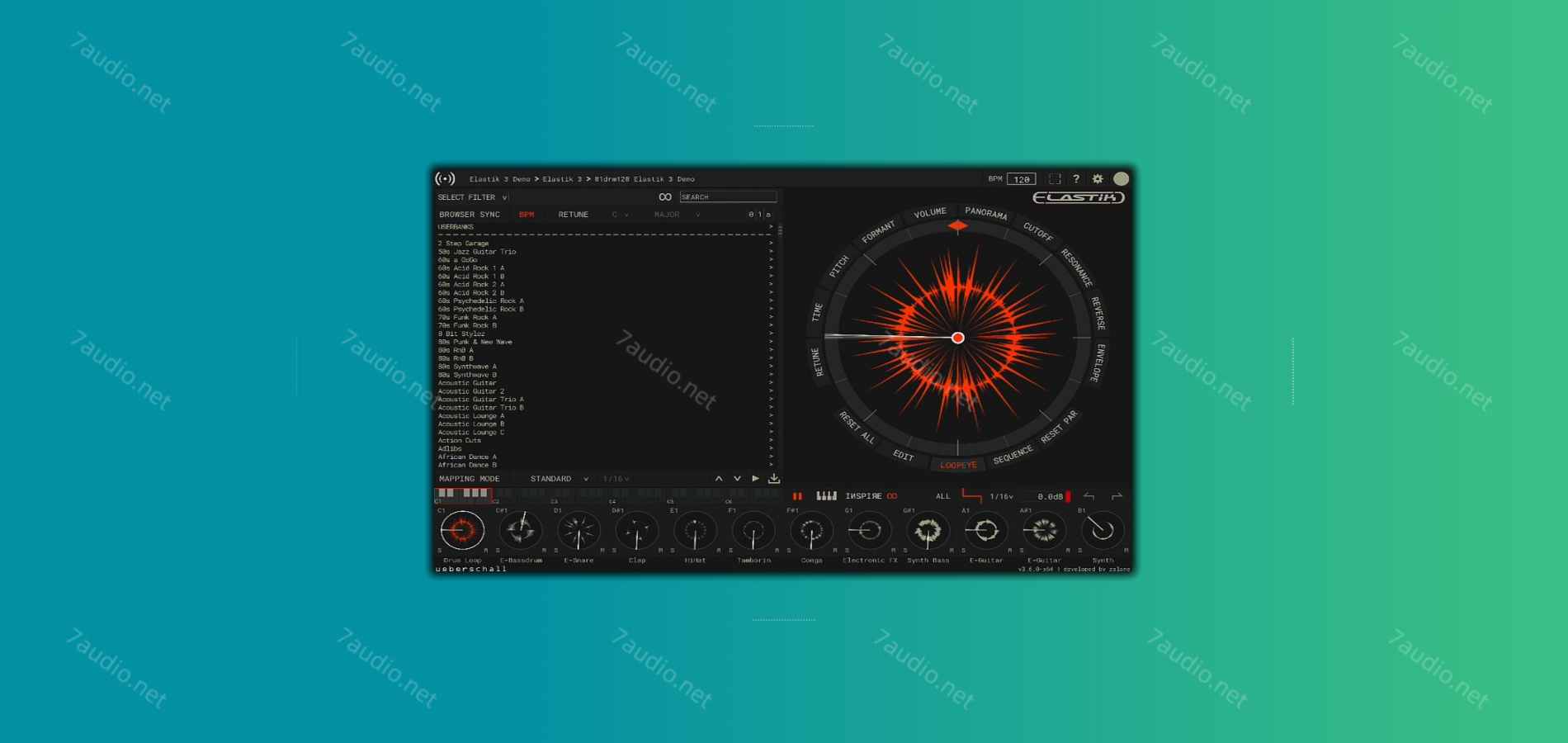Expand the USERBANKS row arrow

pyautogui.click(x=771, y=227)
